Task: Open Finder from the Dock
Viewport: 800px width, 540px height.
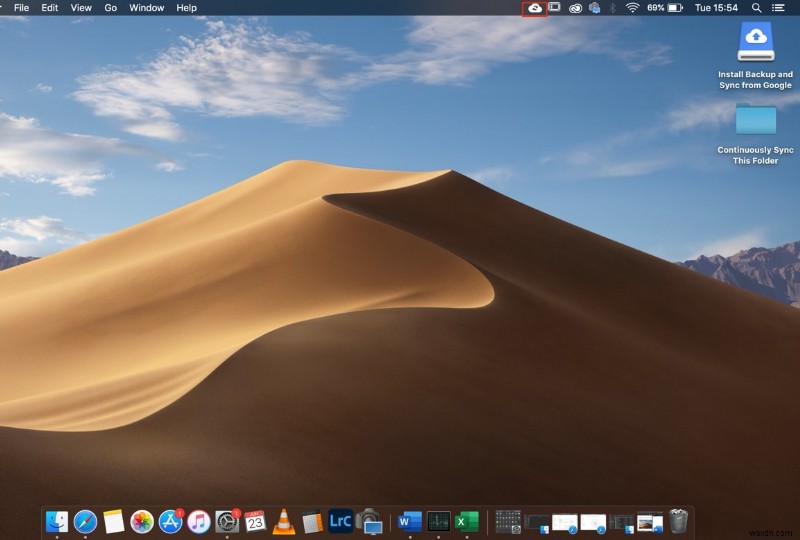Action: tap(57, 522)
